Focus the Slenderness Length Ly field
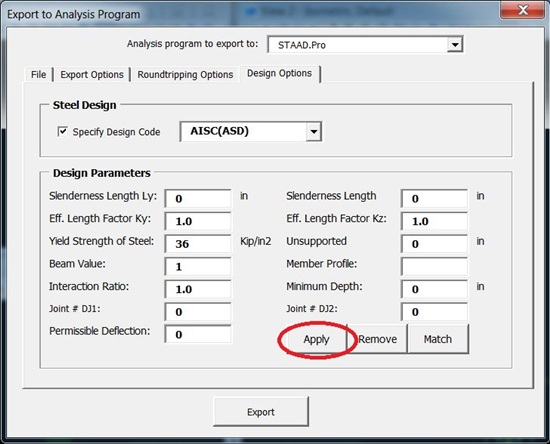This screenshot has height=444, width=550. [198, 199]
